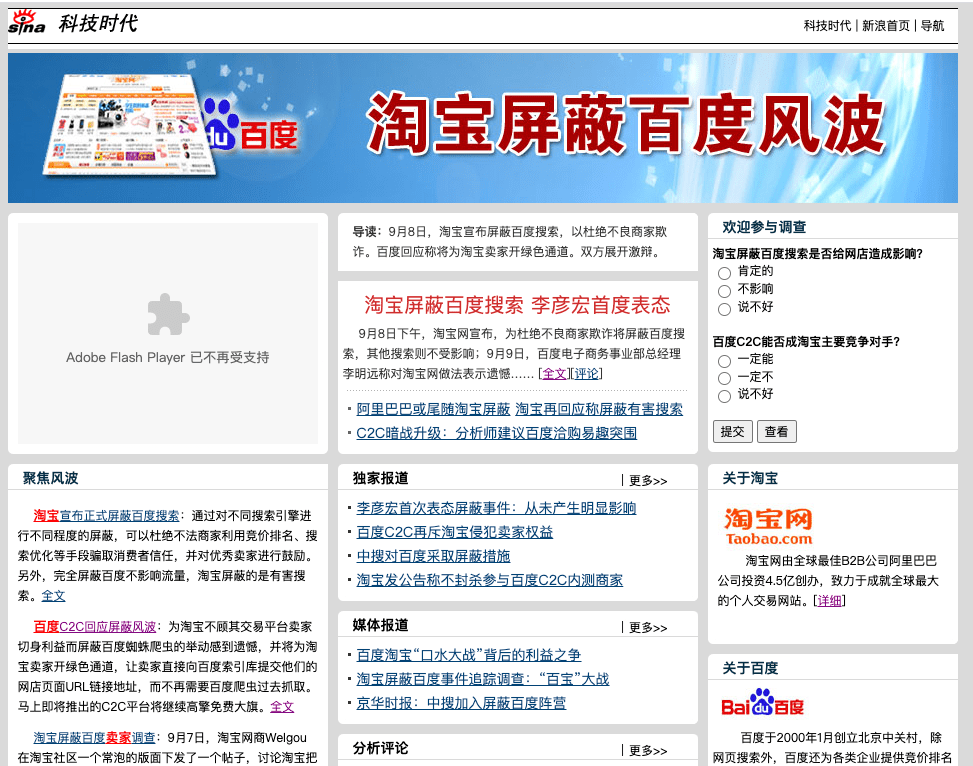The height and width of the screenshot is (766, 973).
Task: Open the link 淘宝屏蔽百度卖家调查
Action: pyautogui.click(x=94, y=737)
